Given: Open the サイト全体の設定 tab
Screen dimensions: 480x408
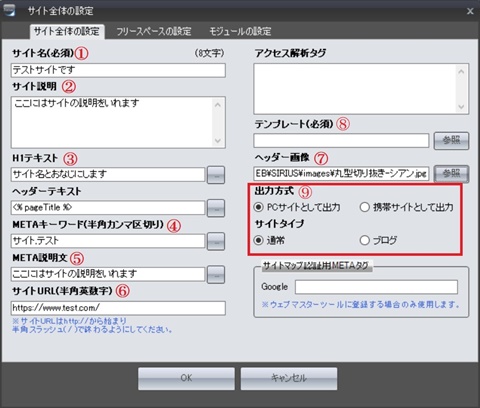Looking at the screenshot, I should 67,32.
